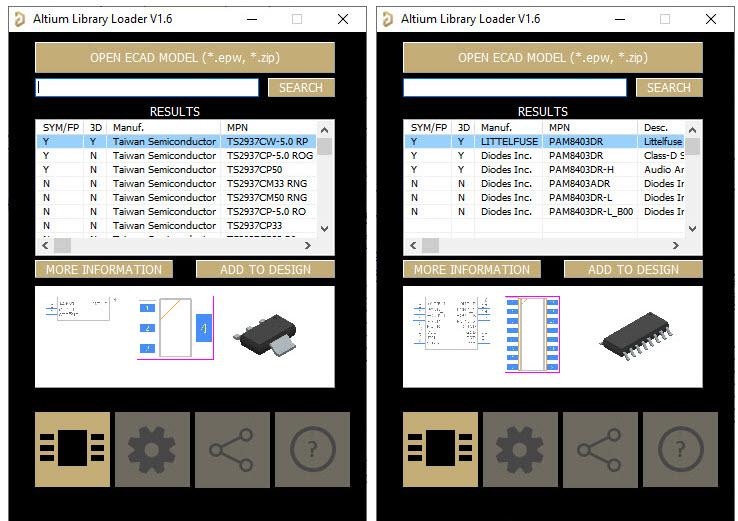
Task: Select the TS2937CP-5.0 ROG result row
Action: tap(176, 155)
